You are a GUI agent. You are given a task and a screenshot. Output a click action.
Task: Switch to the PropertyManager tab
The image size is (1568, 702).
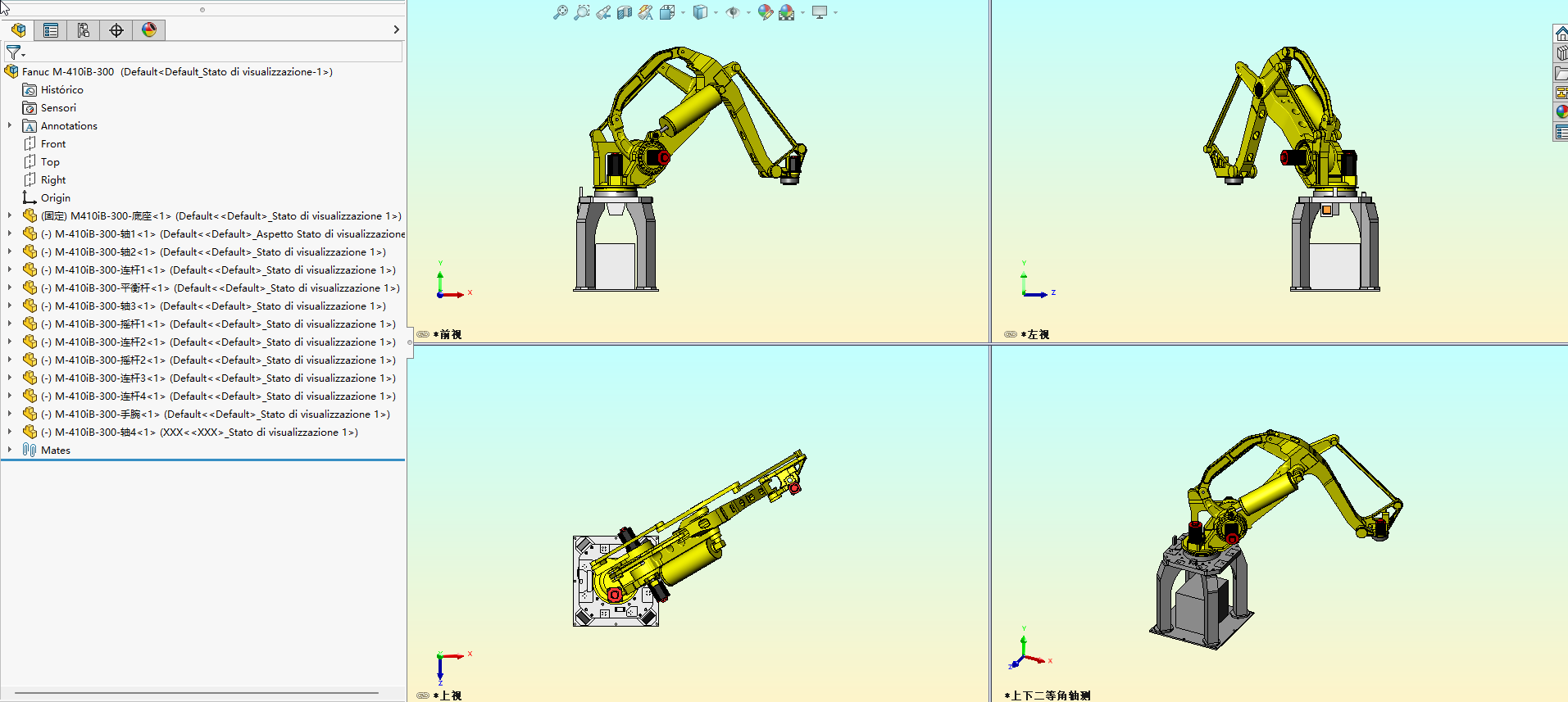pyautogui.click(x=51, y=30)
